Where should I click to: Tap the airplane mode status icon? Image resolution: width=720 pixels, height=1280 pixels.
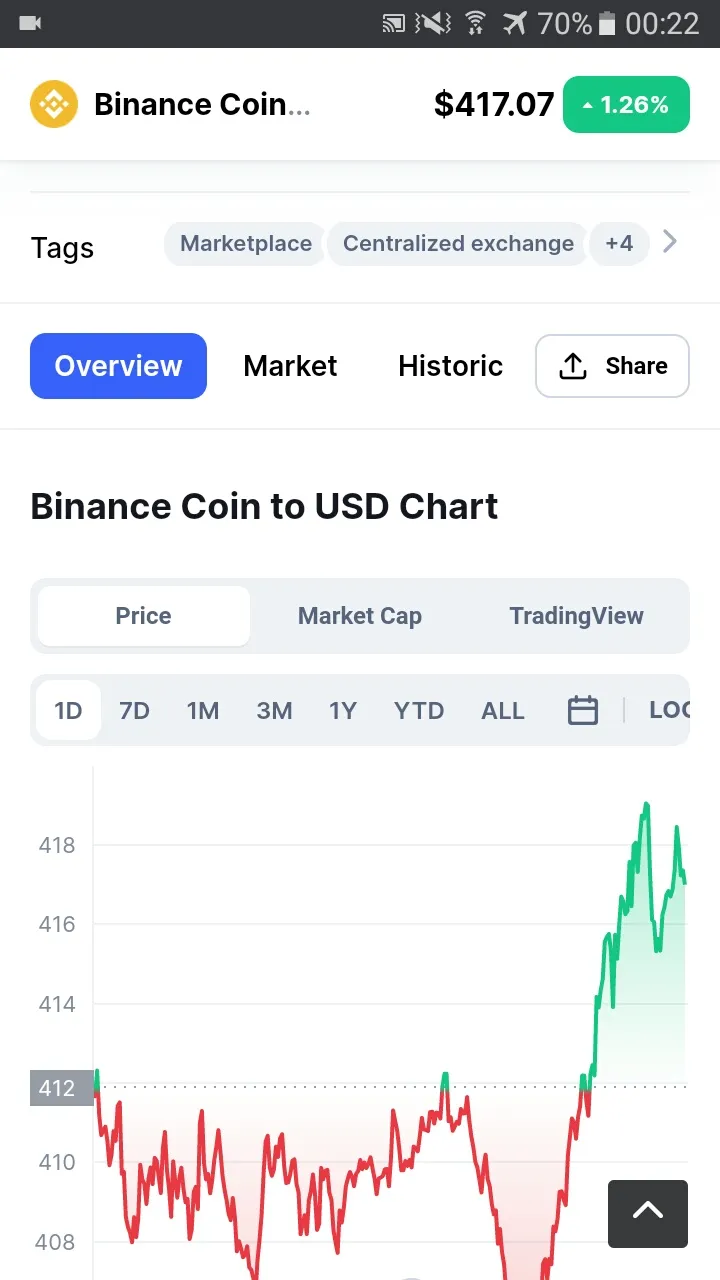point(515,23)
